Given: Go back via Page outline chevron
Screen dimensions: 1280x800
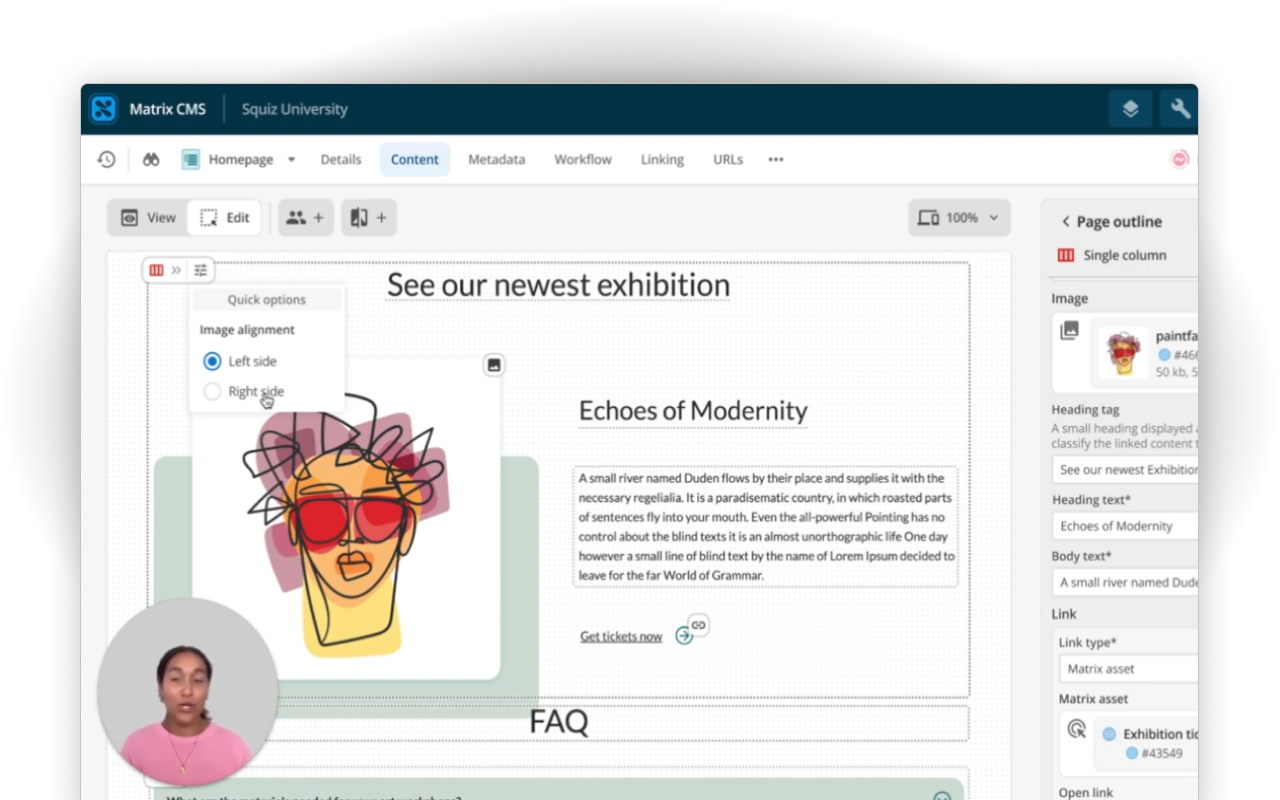Looking at the screenshot, I should [x=1066, y=222].
